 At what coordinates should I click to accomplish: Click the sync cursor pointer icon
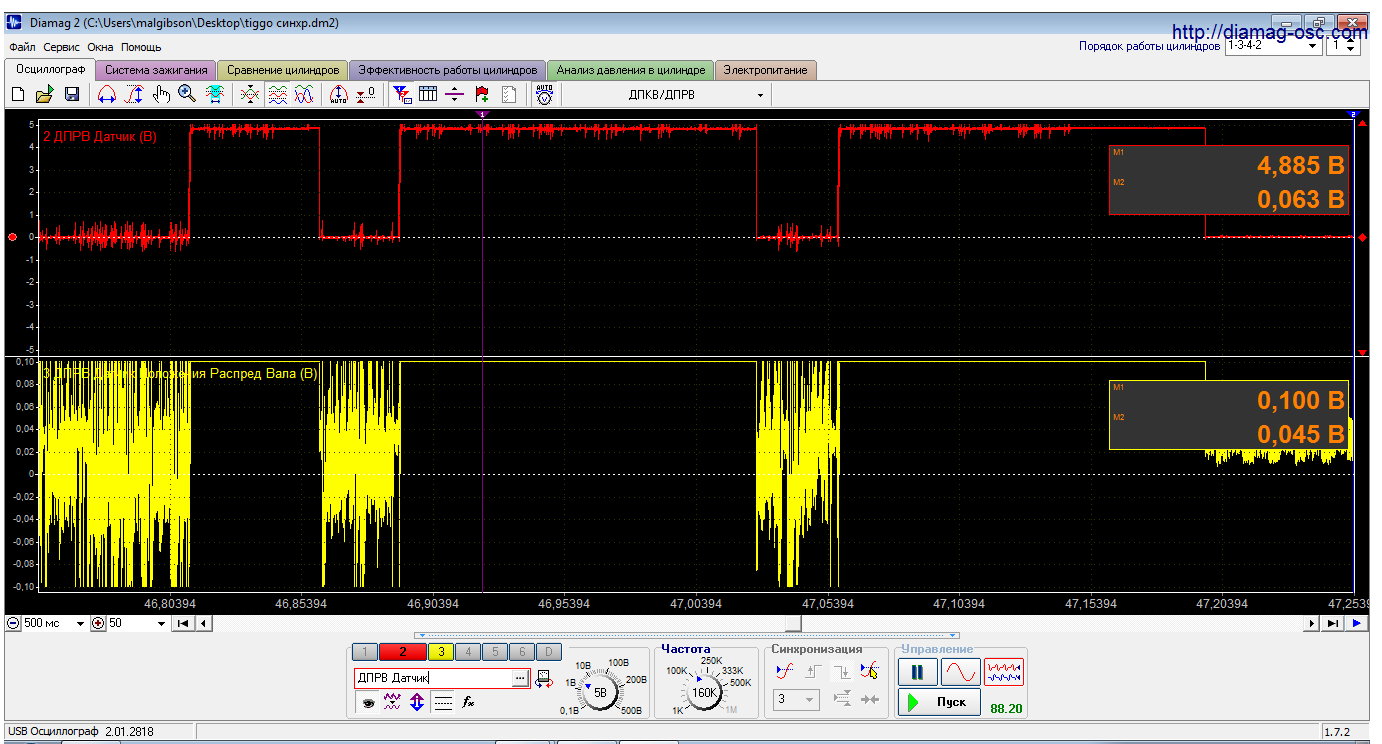point(869,671)
